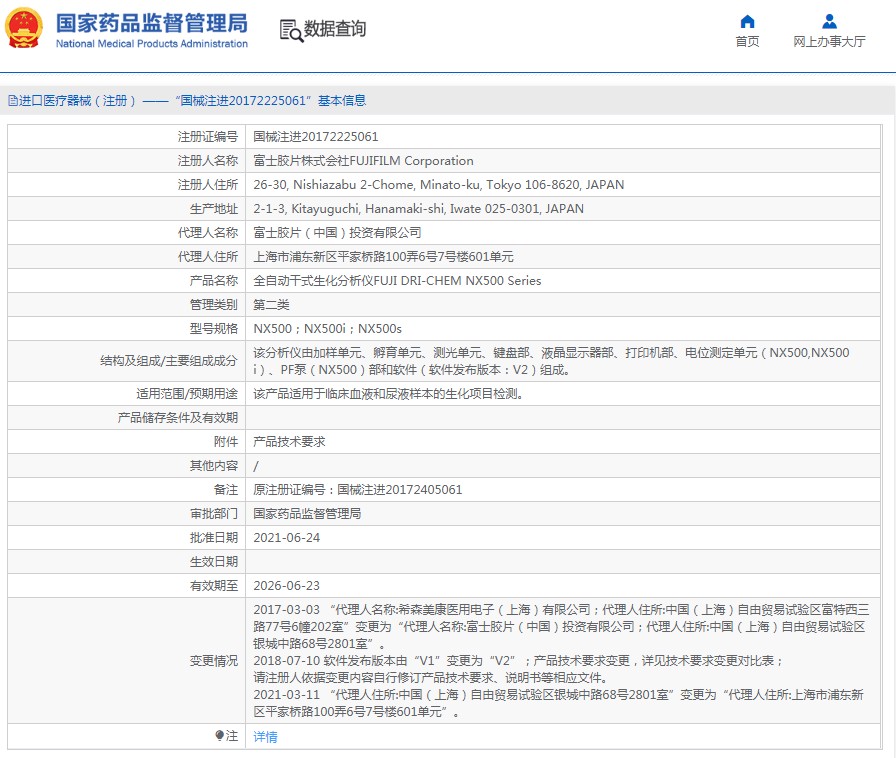Click the 生产地址 row label
896x758 pixels.
pos(214,209)
